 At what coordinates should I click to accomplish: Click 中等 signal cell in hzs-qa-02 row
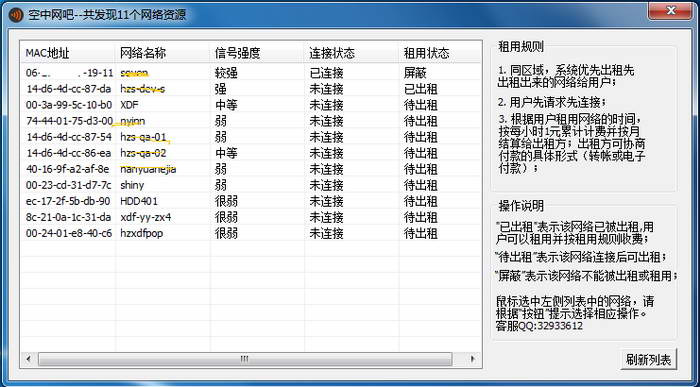[226, 153]
